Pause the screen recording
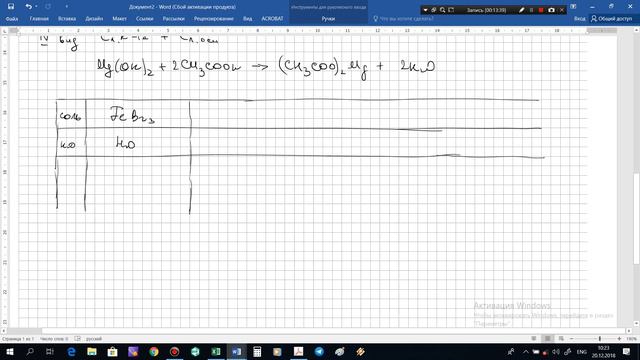640x360 pixels. (531, 10)
